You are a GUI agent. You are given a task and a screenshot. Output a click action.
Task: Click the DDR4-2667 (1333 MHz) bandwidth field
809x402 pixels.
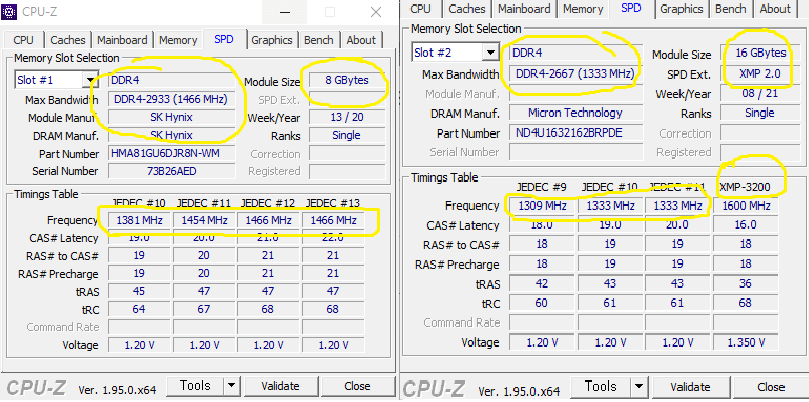pos(575,74)
